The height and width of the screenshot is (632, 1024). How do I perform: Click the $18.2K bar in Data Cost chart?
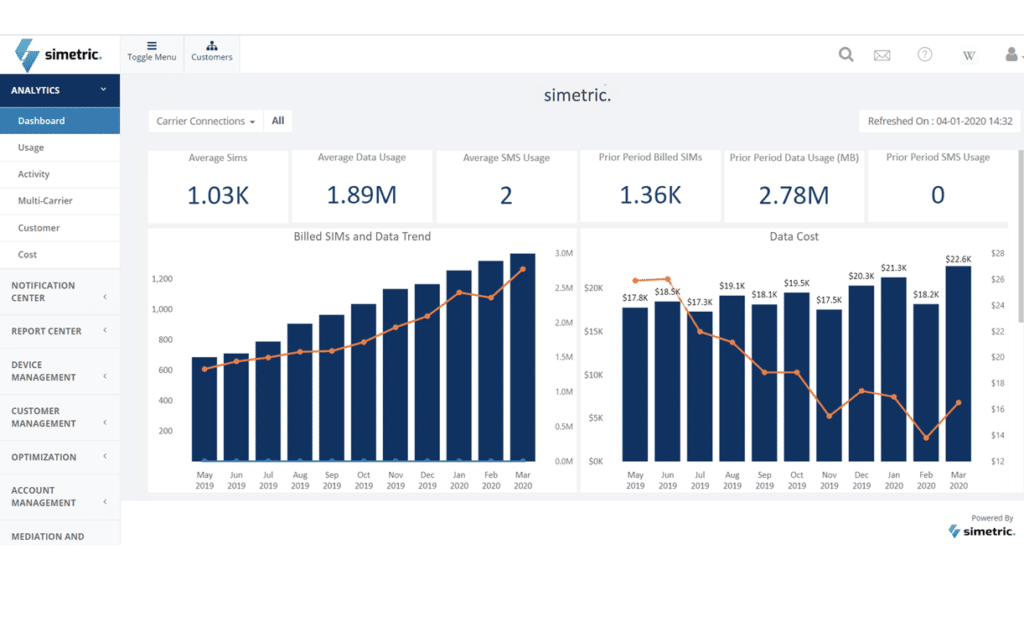point(926,383)
